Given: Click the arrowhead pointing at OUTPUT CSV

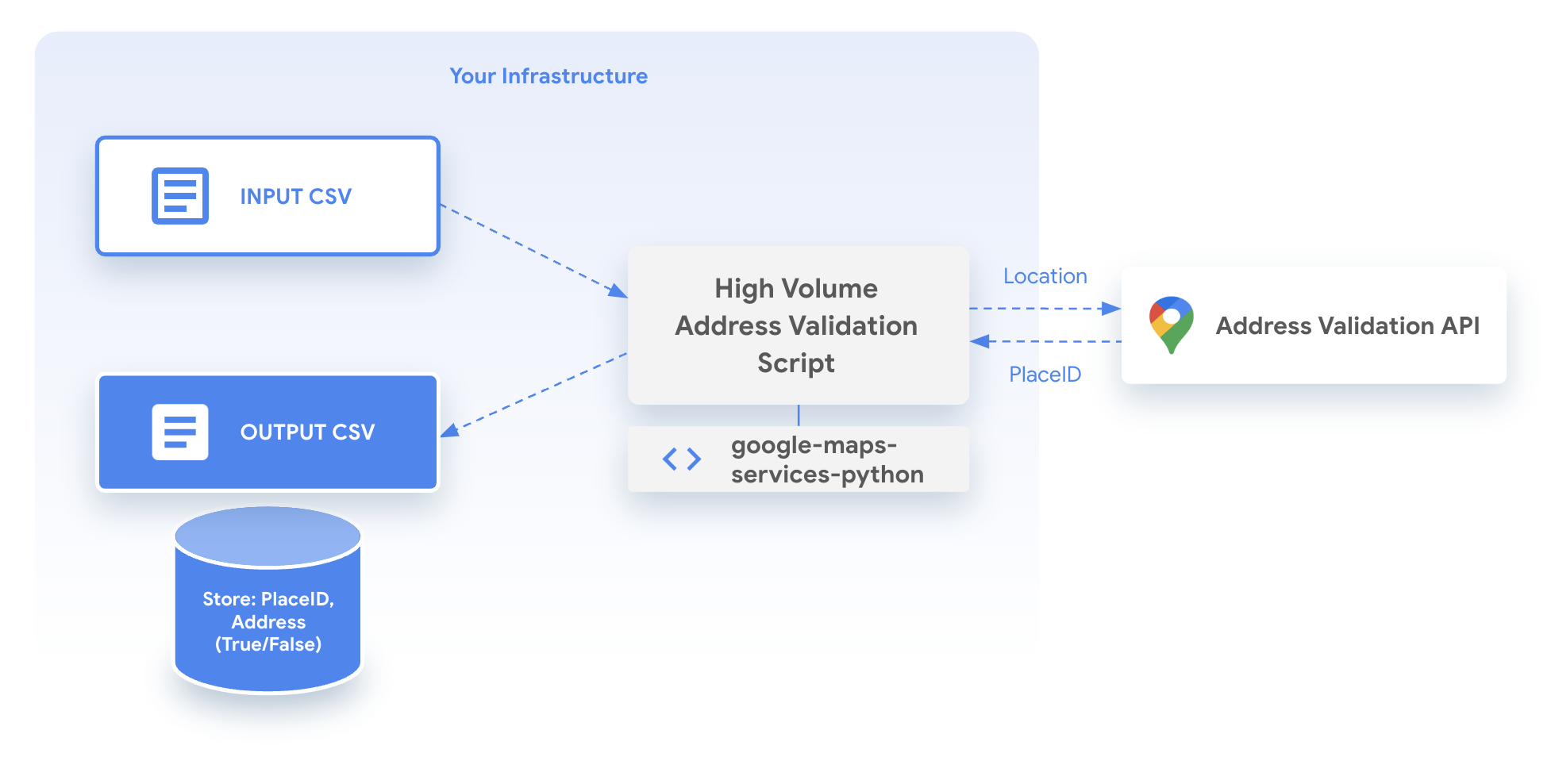Looking at the screenshot, I should 450,430.
